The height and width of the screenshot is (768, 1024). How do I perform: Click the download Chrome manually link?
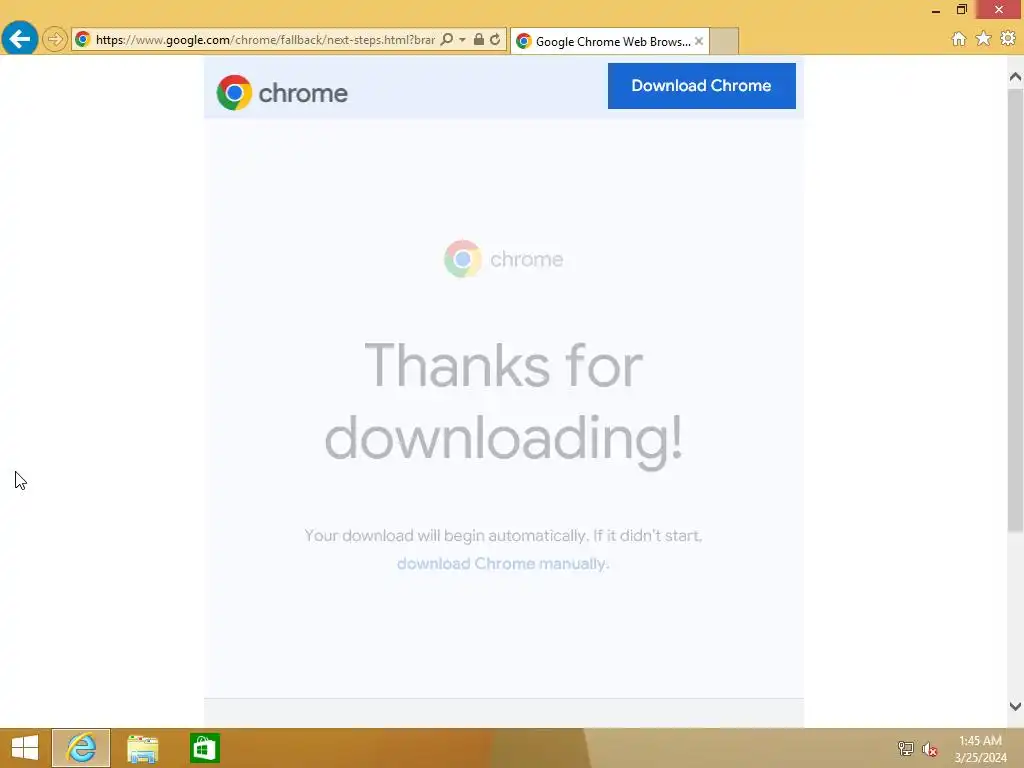503,564
